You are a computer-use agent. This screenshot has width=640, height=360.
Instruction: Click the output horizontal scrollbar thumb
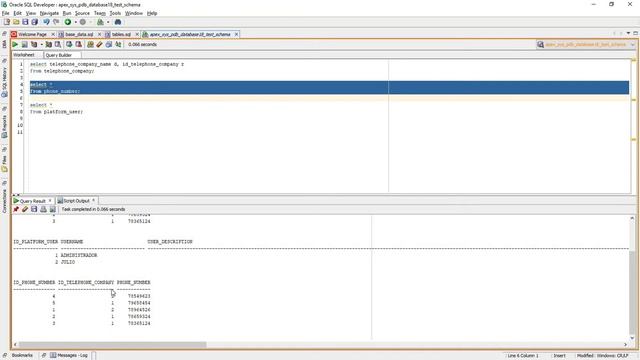click(113, 345)
